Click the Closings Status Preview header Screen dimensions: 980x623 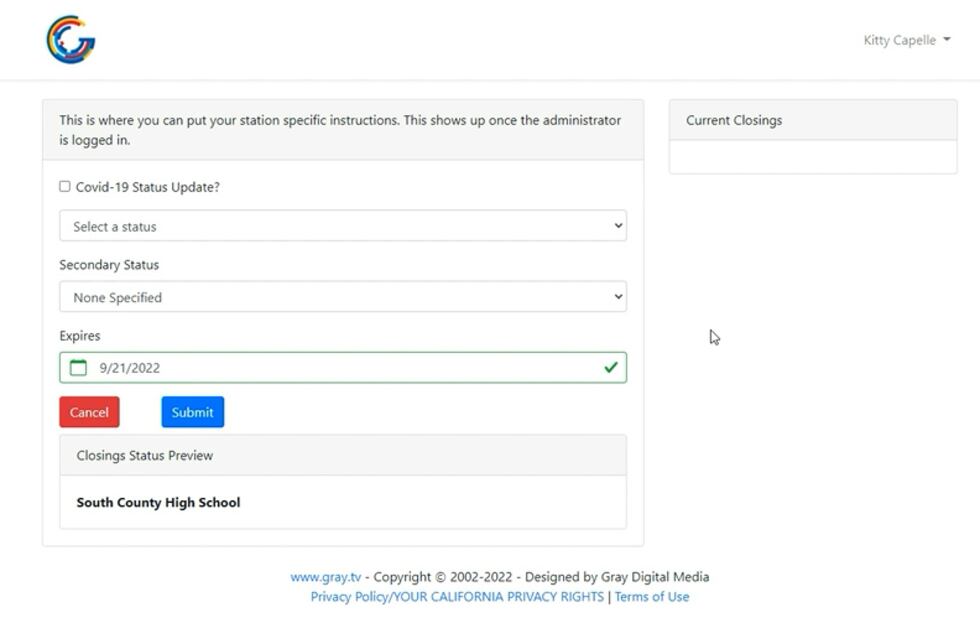[145, 455]
